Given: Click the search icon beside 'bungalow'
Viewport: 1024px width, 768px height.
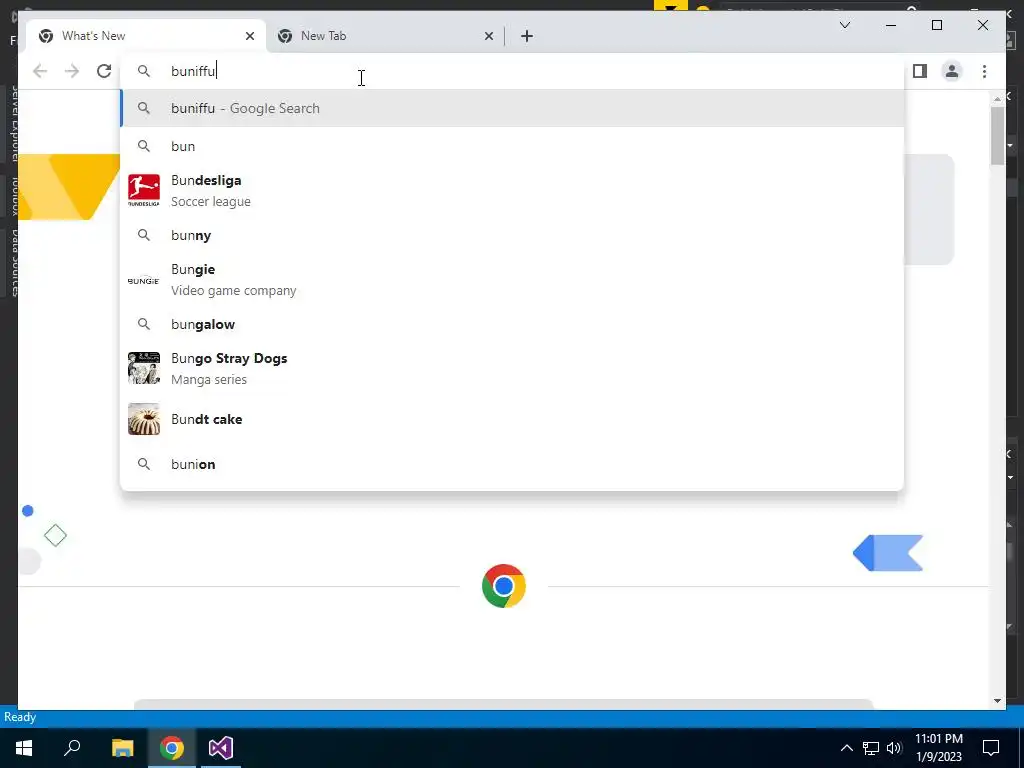Looking at the screenshot, I should pos(144,324).
